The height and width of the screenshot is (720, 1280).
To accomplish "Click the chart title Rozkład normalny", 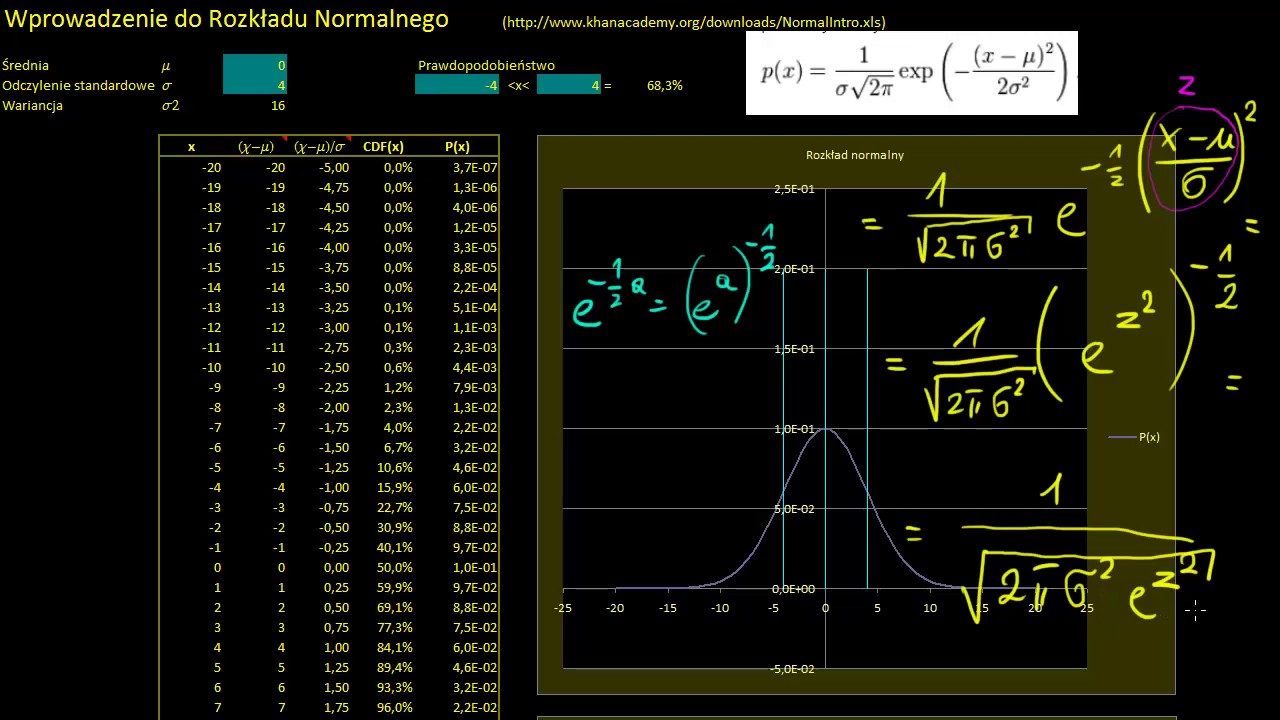I will [855, 155].
